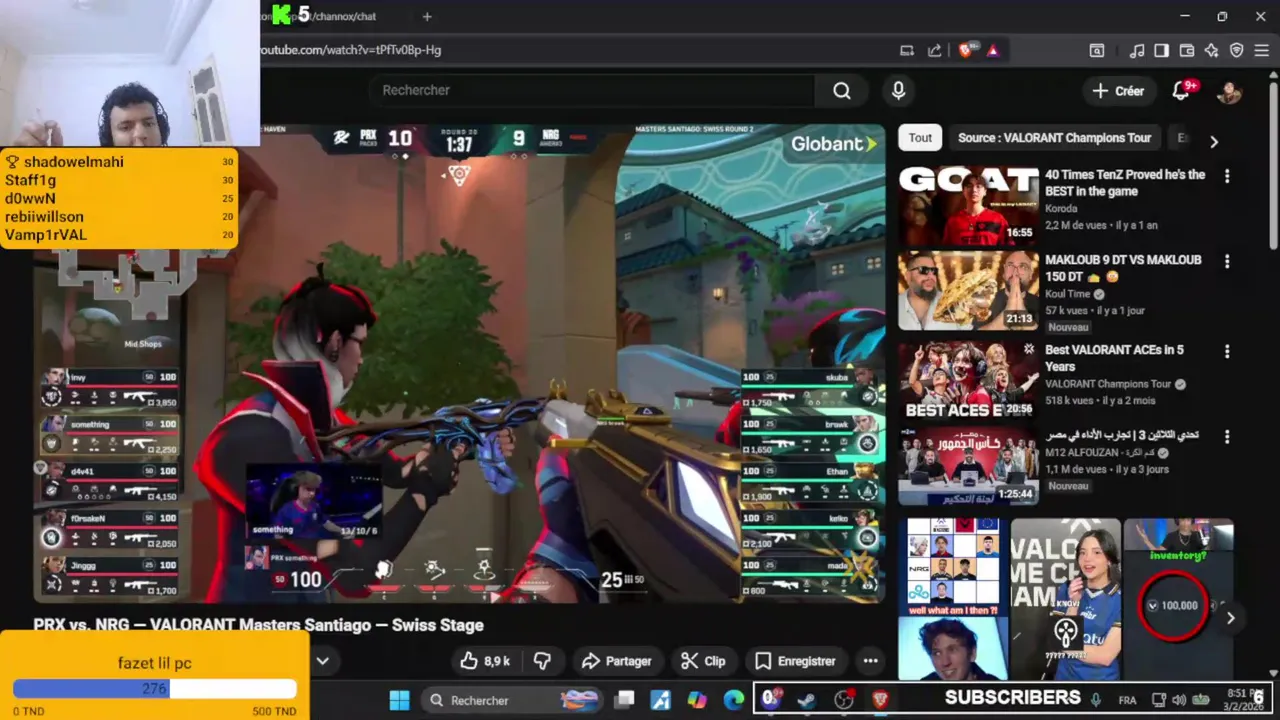Viewport: 1280px width, 720px height.
Task: Expand the video description chevron
Action: click(x=323, y=661)
